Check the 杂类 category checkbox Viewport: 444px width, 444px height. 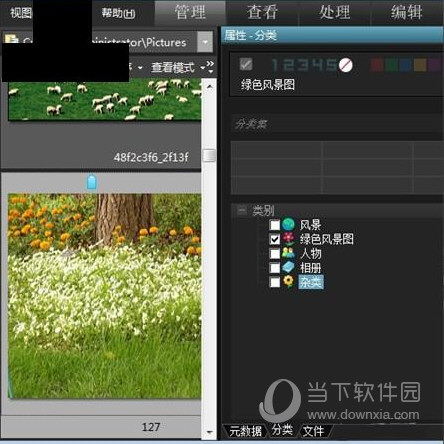click(x=275, y=282)
